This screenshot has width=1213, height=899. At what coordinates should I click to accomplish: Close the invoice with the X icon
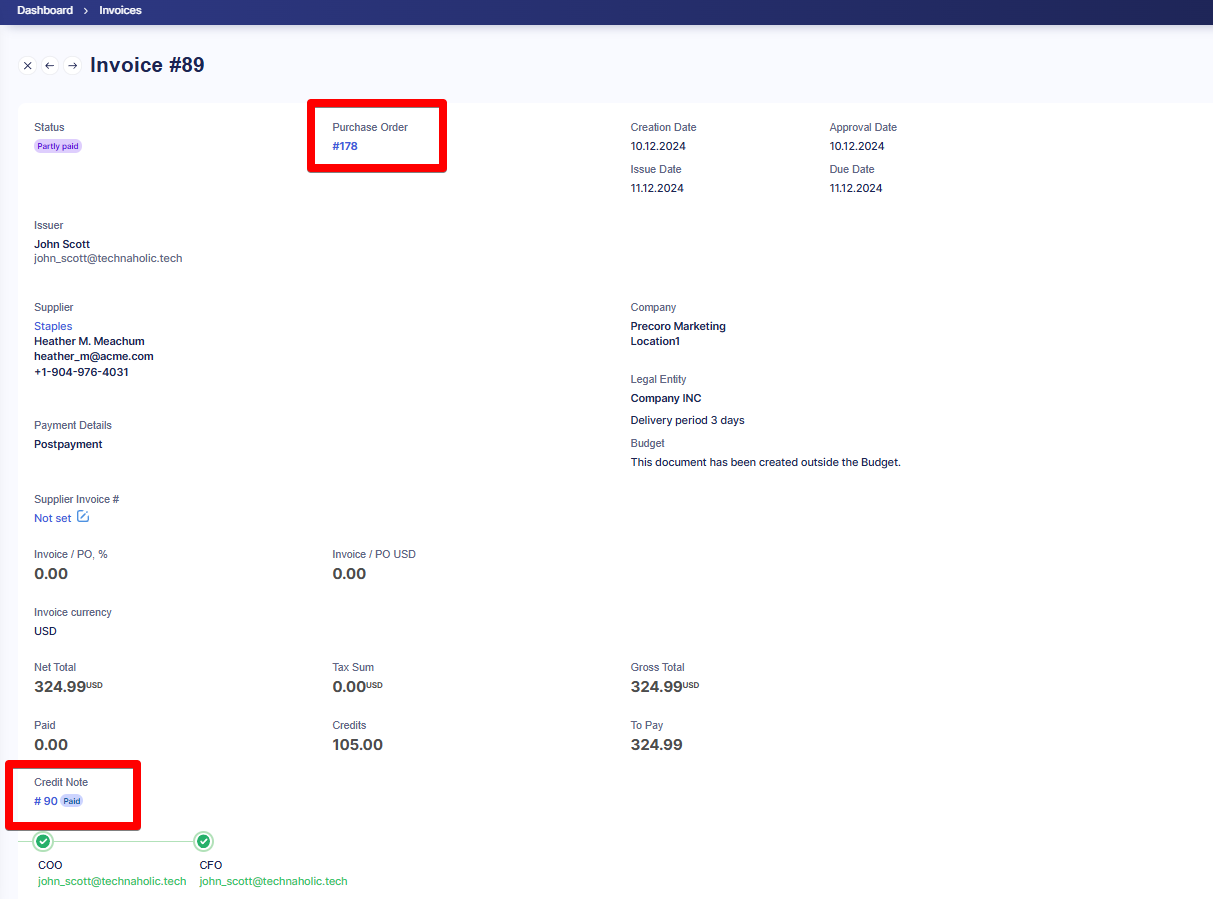click(28, 66)
